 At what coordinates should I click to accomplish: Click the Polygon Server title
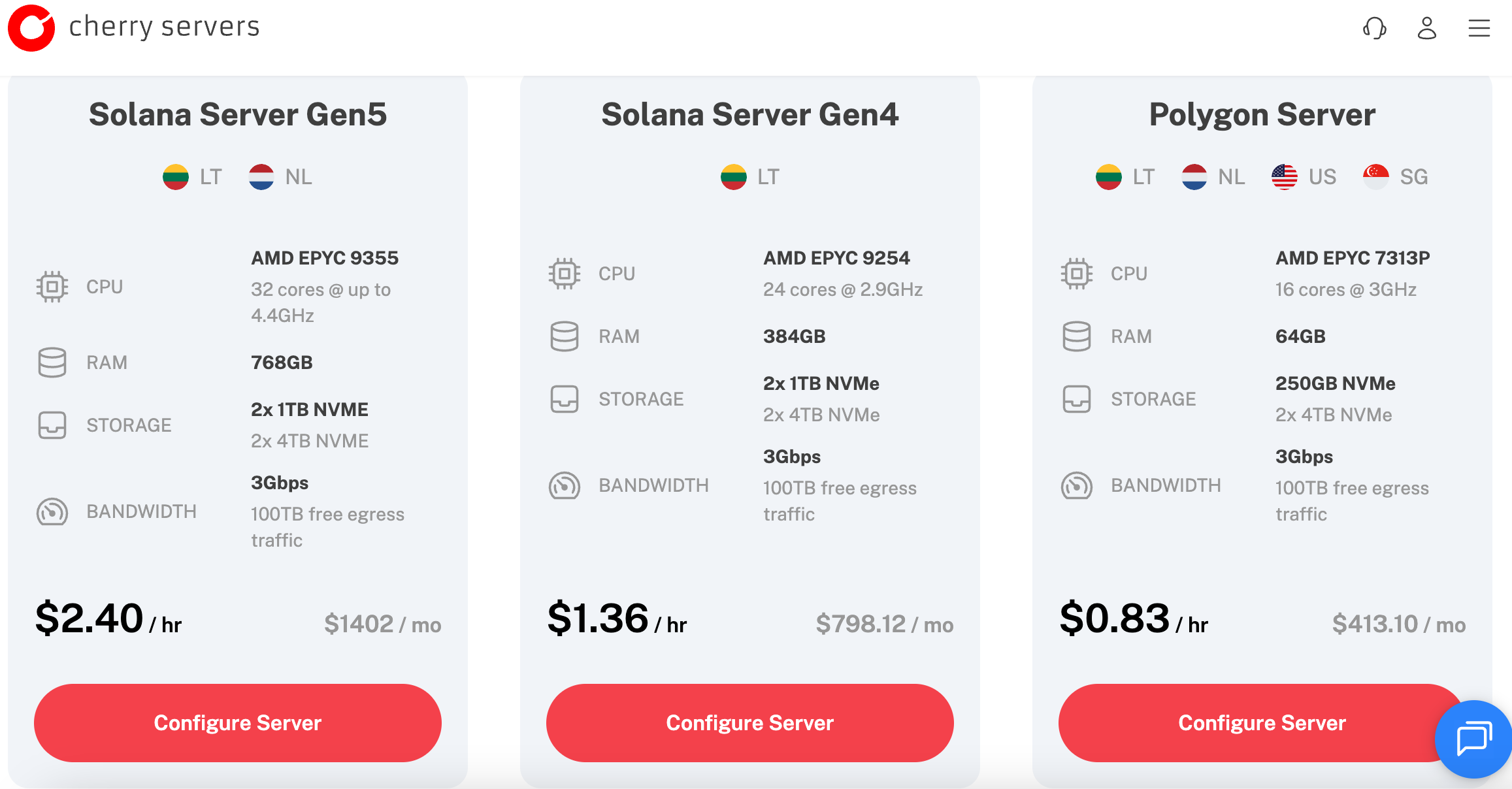[x=1262, y=115]
